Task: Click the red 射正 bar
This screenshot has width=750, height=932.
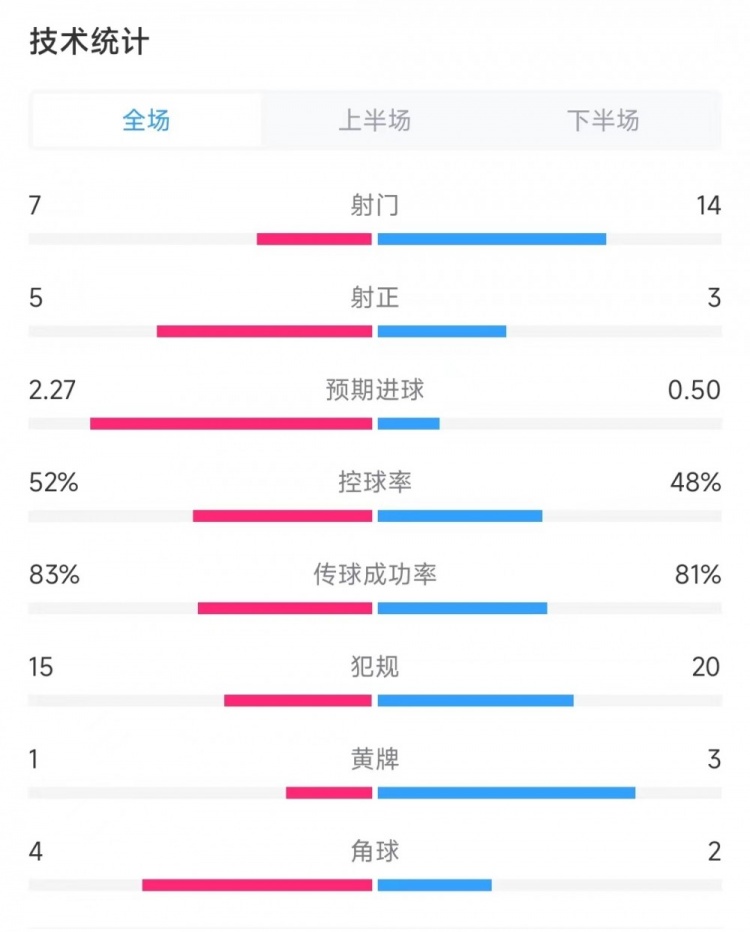Action: 264,331
